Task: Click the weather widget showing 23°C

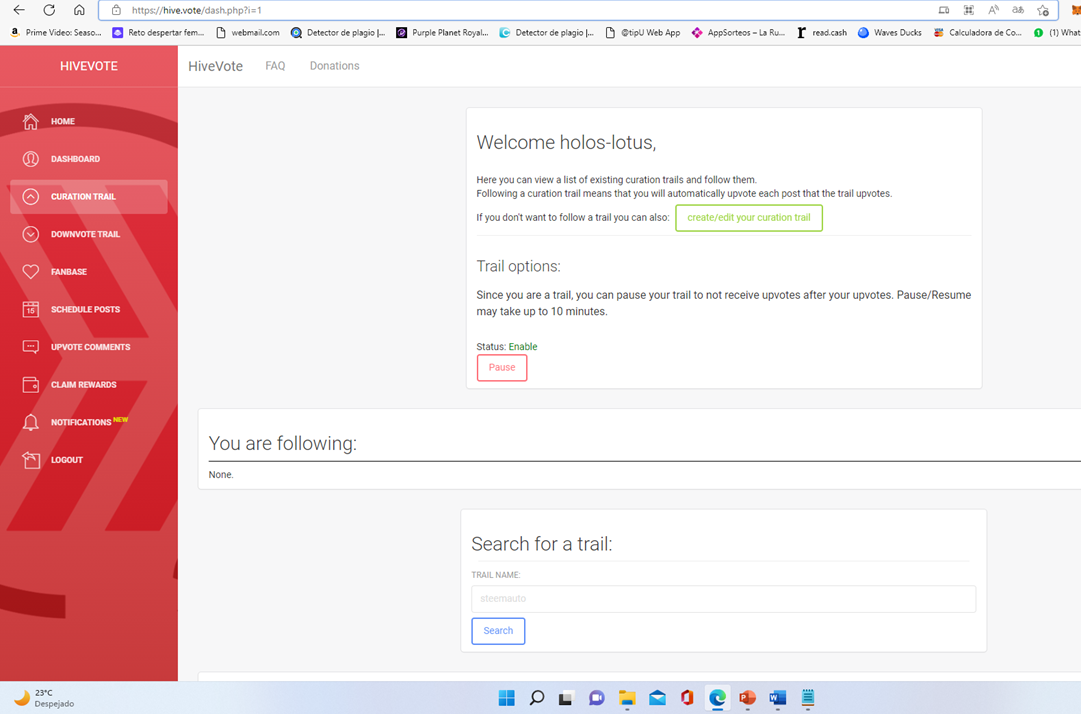Action: point(44,698)
